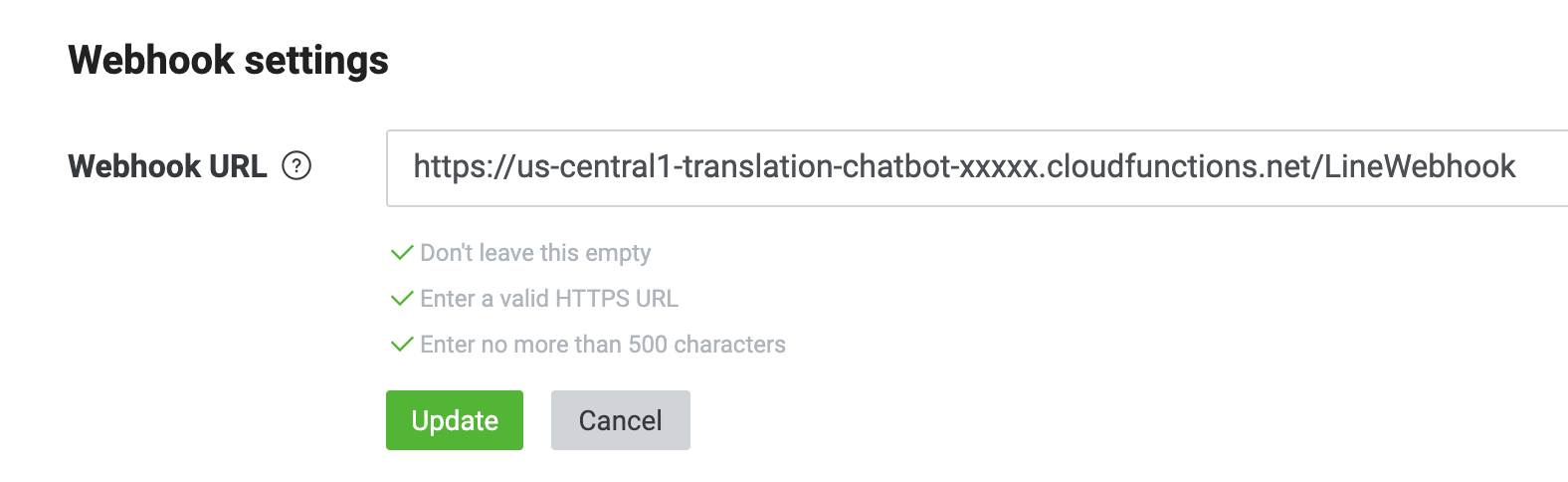Focus the Webhook URL input field
This screenshot has height=482, width=1568.
pos(977,168)
